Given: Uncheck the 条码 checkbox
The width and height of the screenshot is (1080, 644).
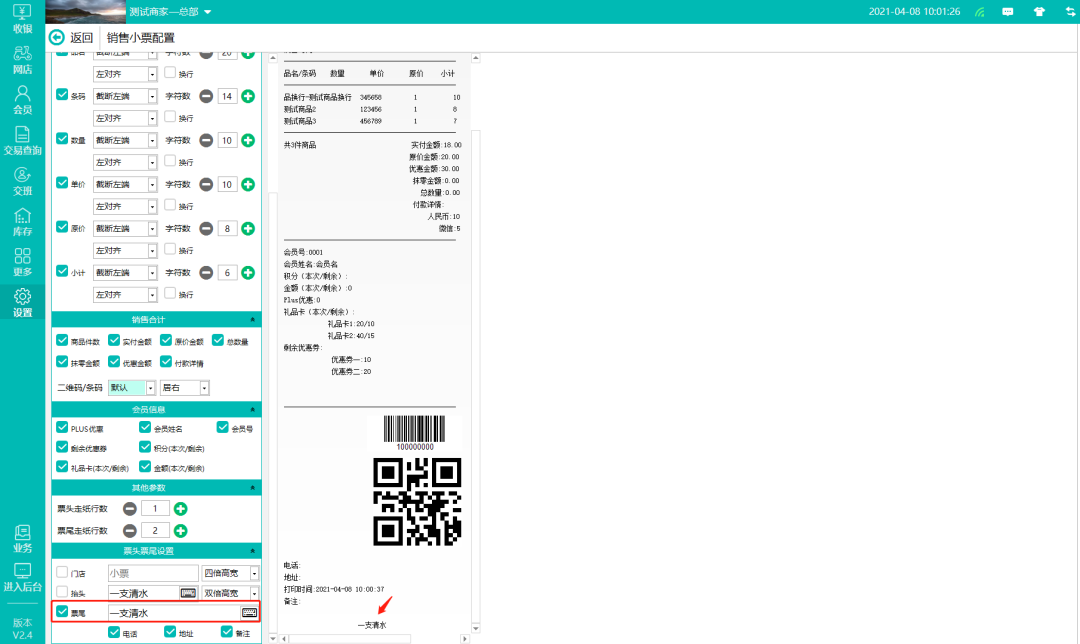Looking at the screenshot, I should (x=62, y=96).
